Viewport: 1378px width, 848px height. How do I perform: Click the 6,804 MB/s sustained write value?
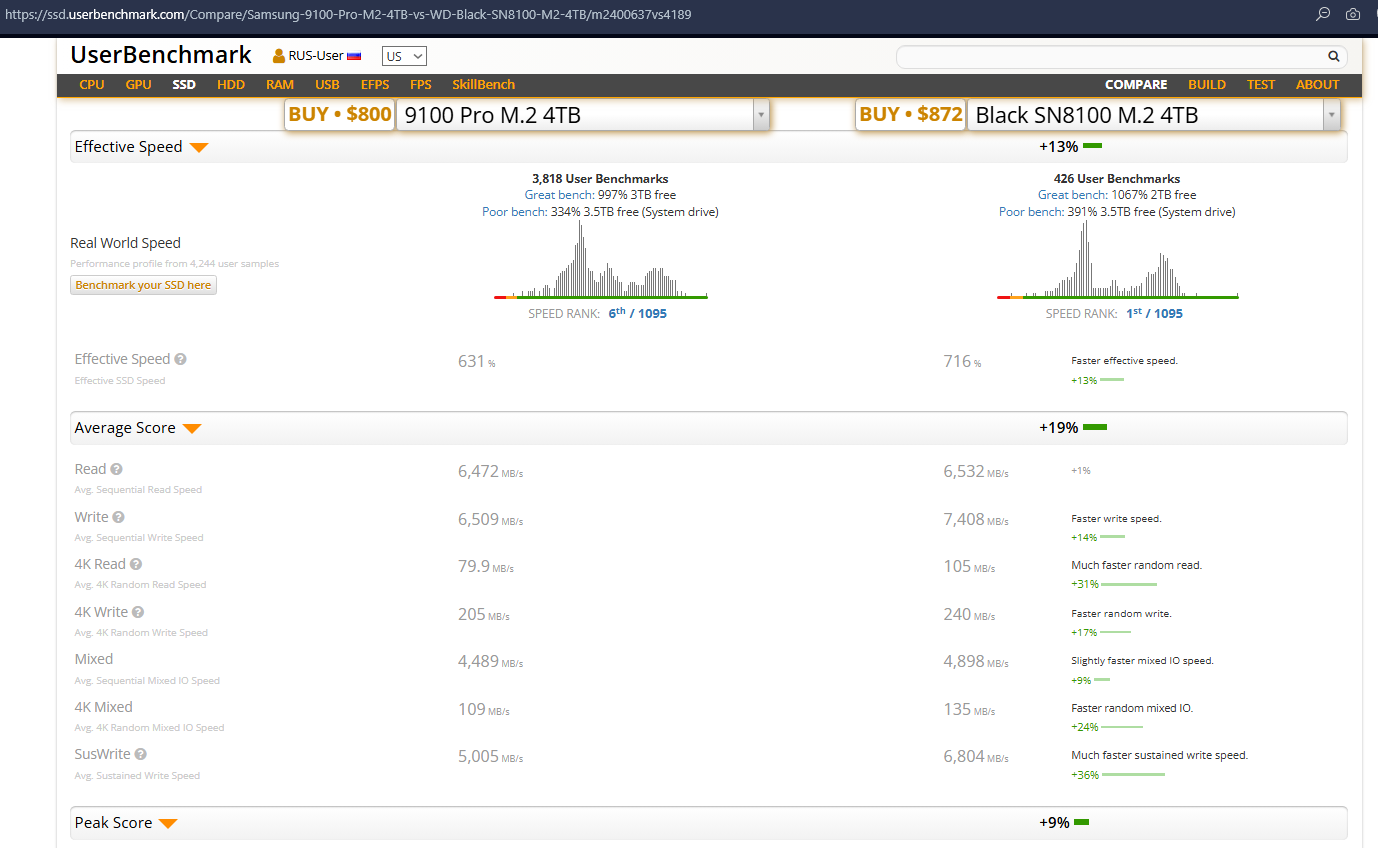[x=976, y=756]
